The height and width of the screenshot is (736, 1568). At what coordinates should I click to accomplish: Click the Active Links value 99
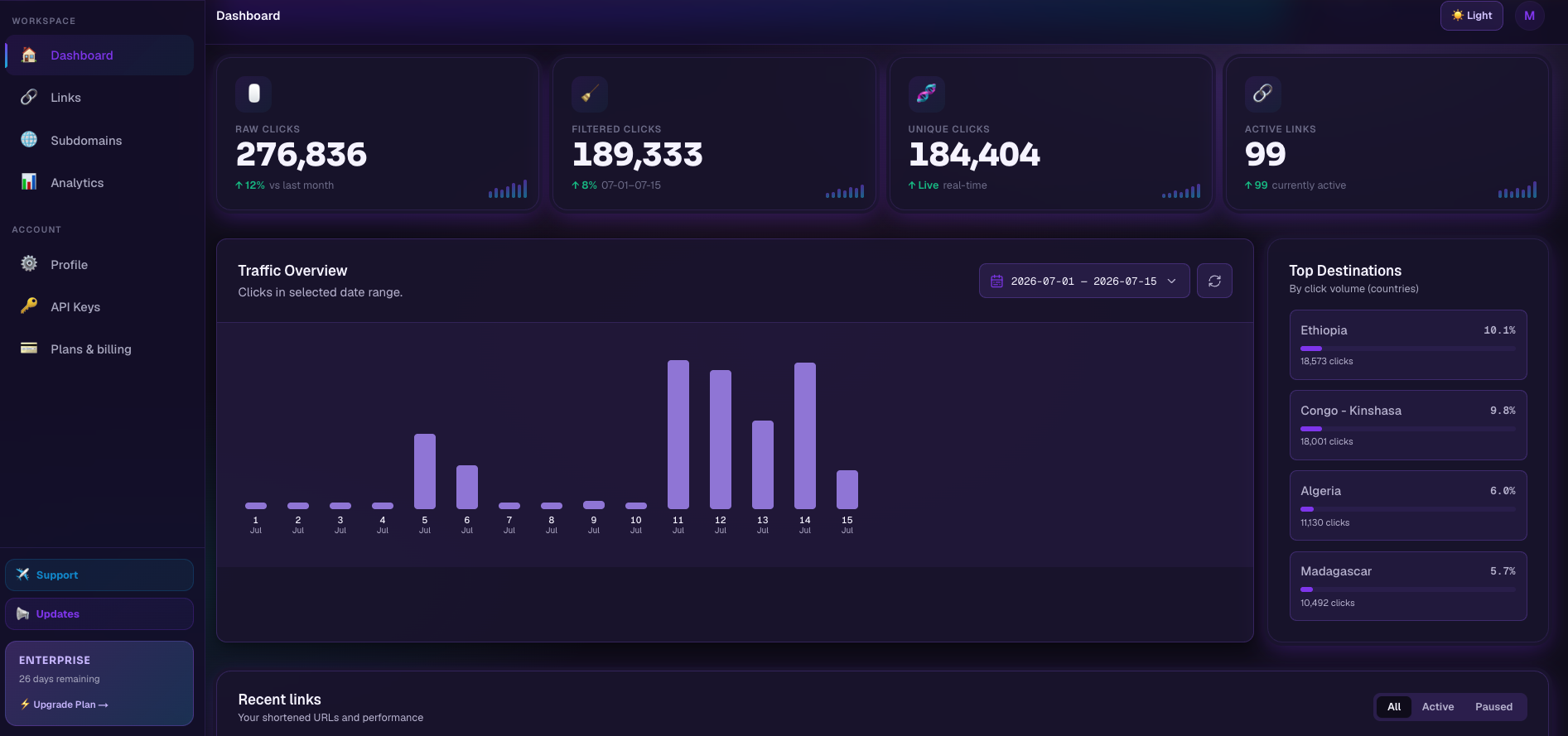pos(1266,155)
